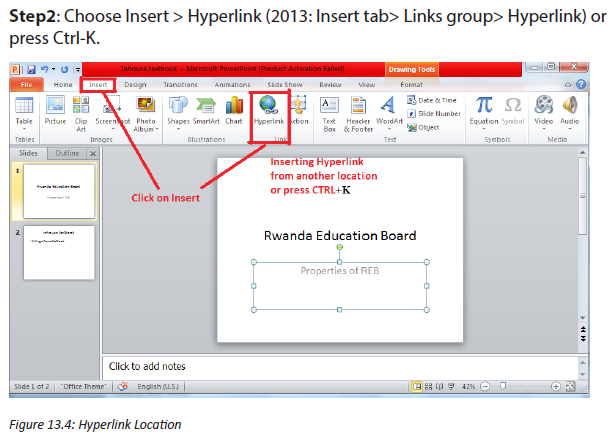This screenshot has height=435, width=611.
Task: Click the SmartArt icon
Action: (x=206, y=105)
